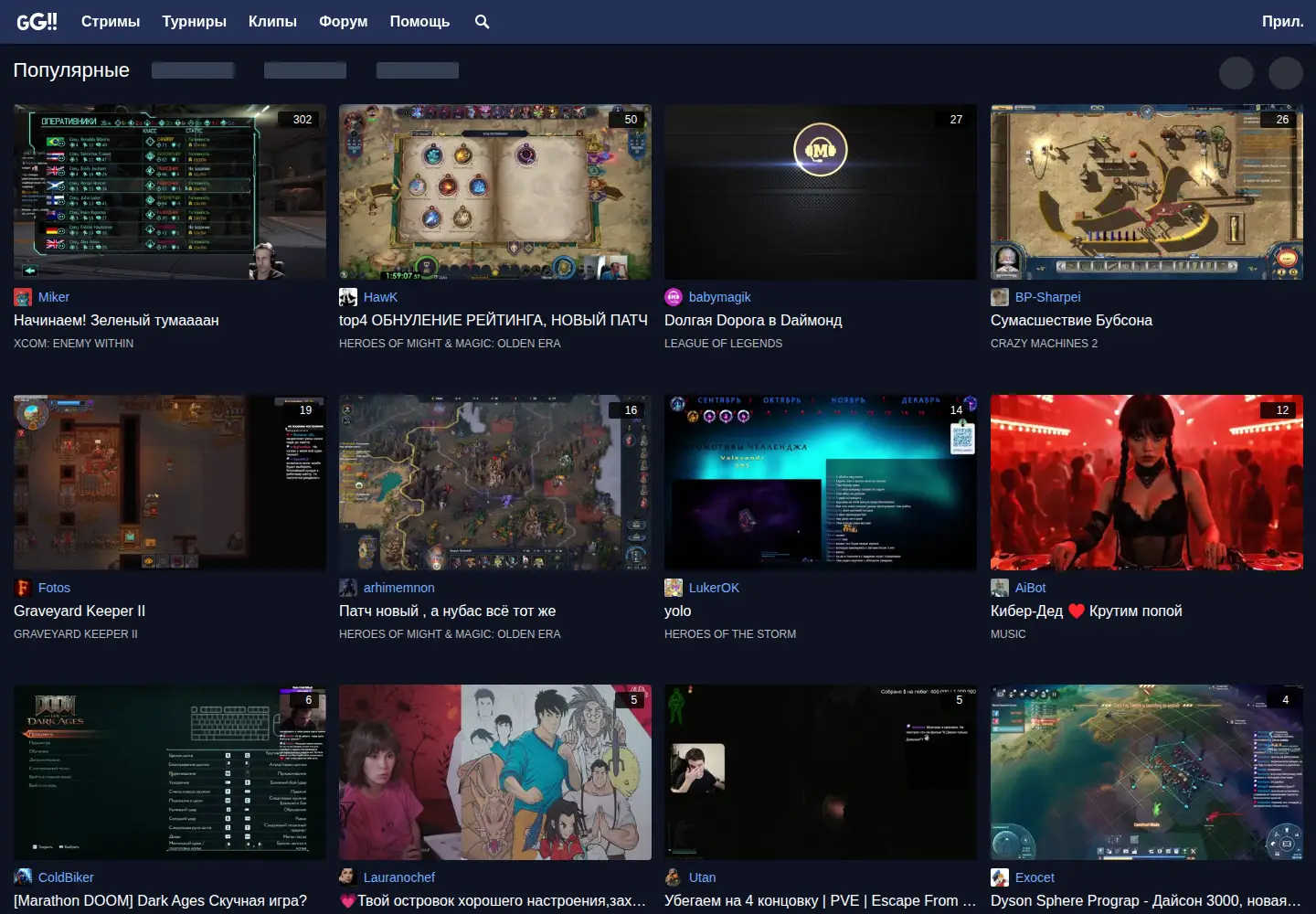
Task: Open LukerOK's channel avatar
Action: tap(674, 588)
